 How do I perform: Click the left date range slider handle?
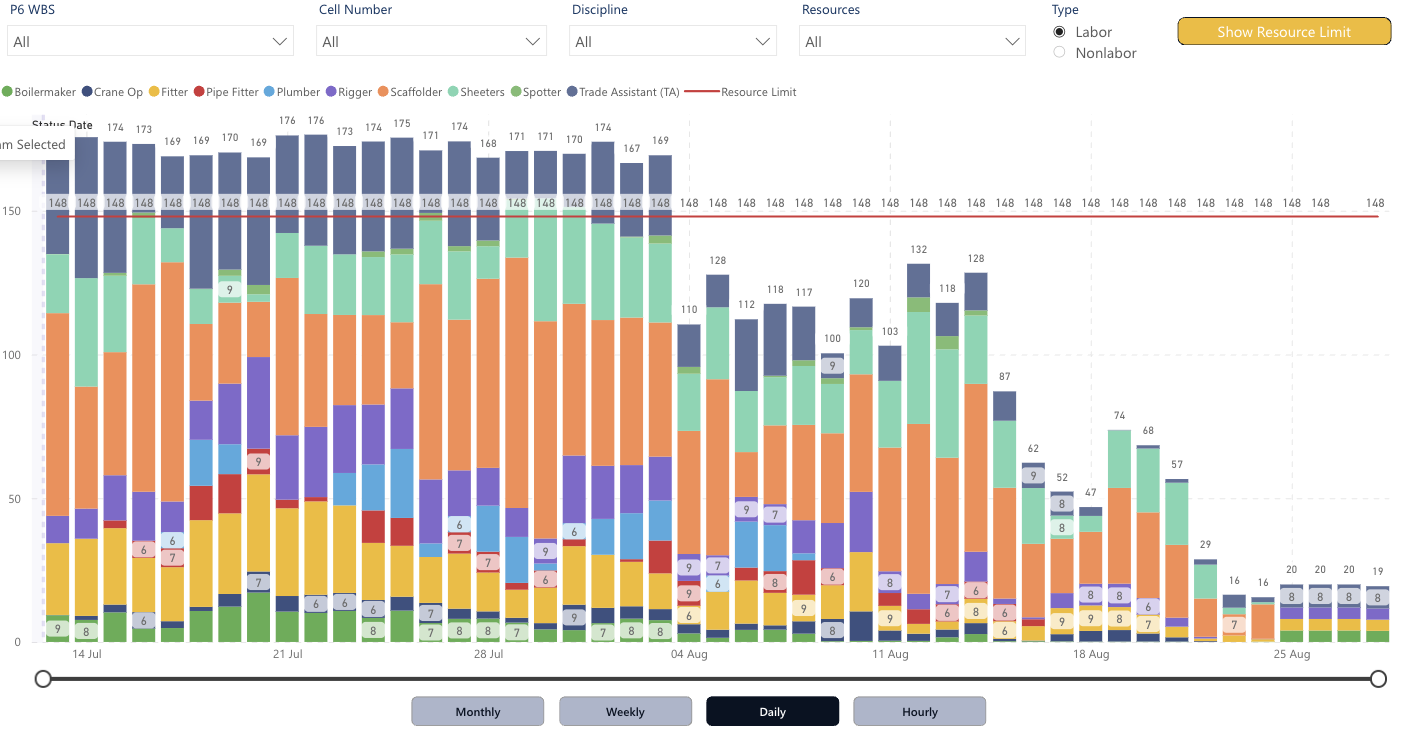point(43,679)
